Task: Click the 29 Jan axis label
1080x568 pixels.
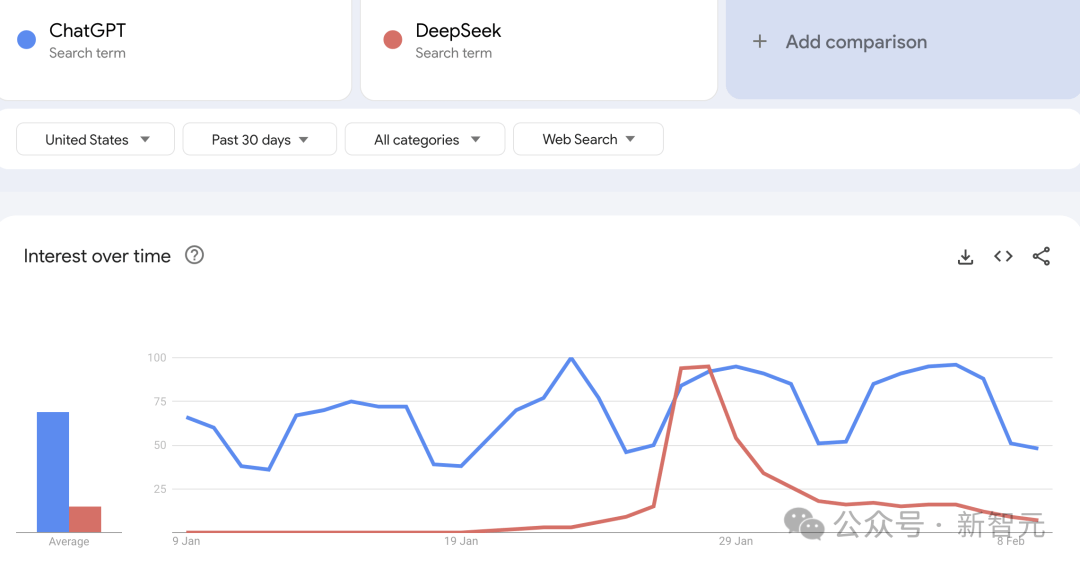Action: pyautogui.click(x=736, y=541)
